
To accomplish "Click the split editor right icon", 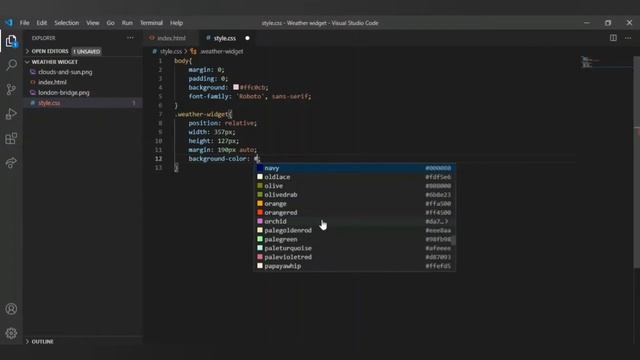I will click(x=613, y=38).
